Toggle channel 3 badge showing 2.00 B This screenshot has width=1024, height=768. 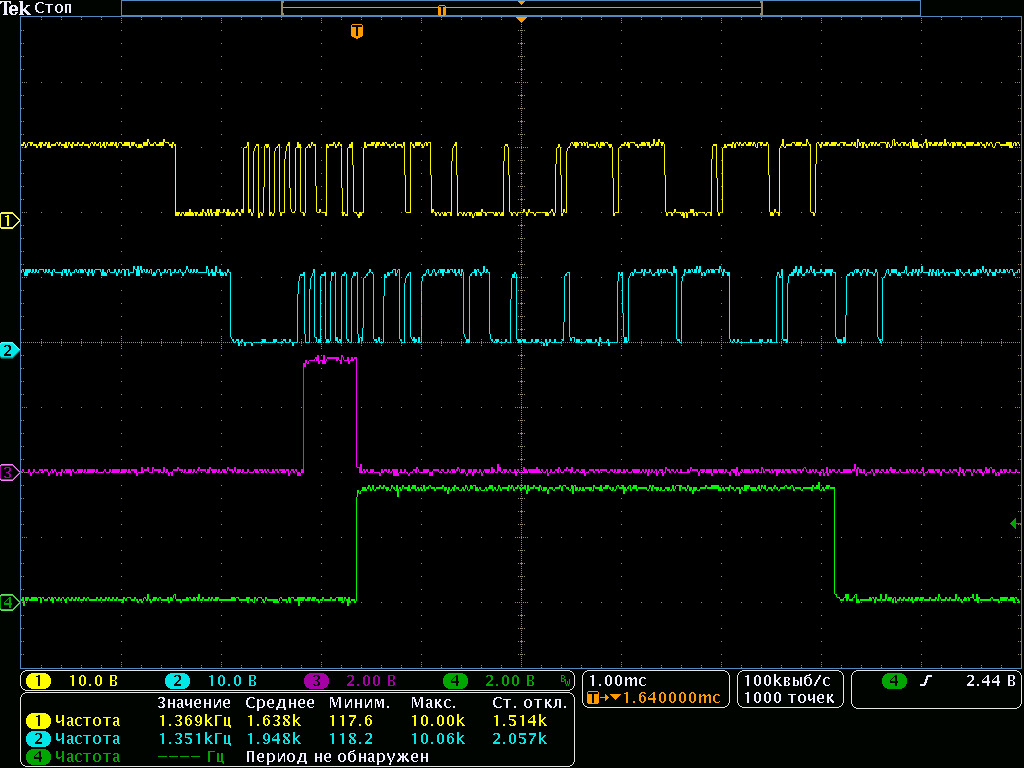click(x=316, y=682)
